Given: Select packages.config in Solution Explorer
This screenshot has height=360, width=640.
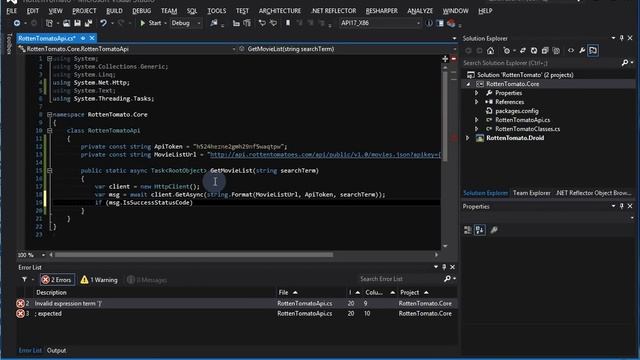Looking at the screenshot, I should pyautogui.click(x=517, y=111).
